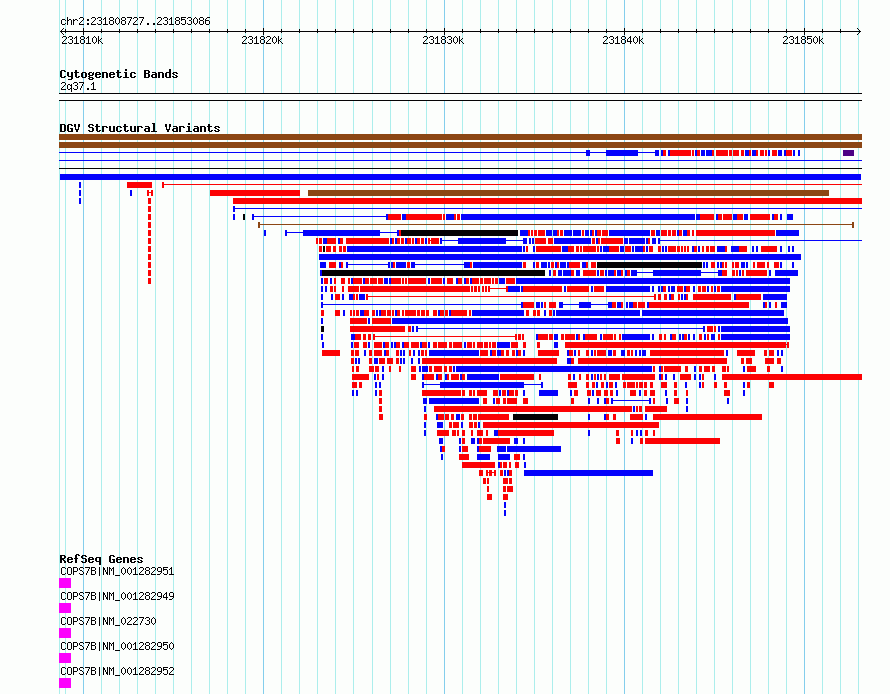Click the small purple variant near 231852k
The width and height of the screenshot is (890, 694).
tap(848, 153)
